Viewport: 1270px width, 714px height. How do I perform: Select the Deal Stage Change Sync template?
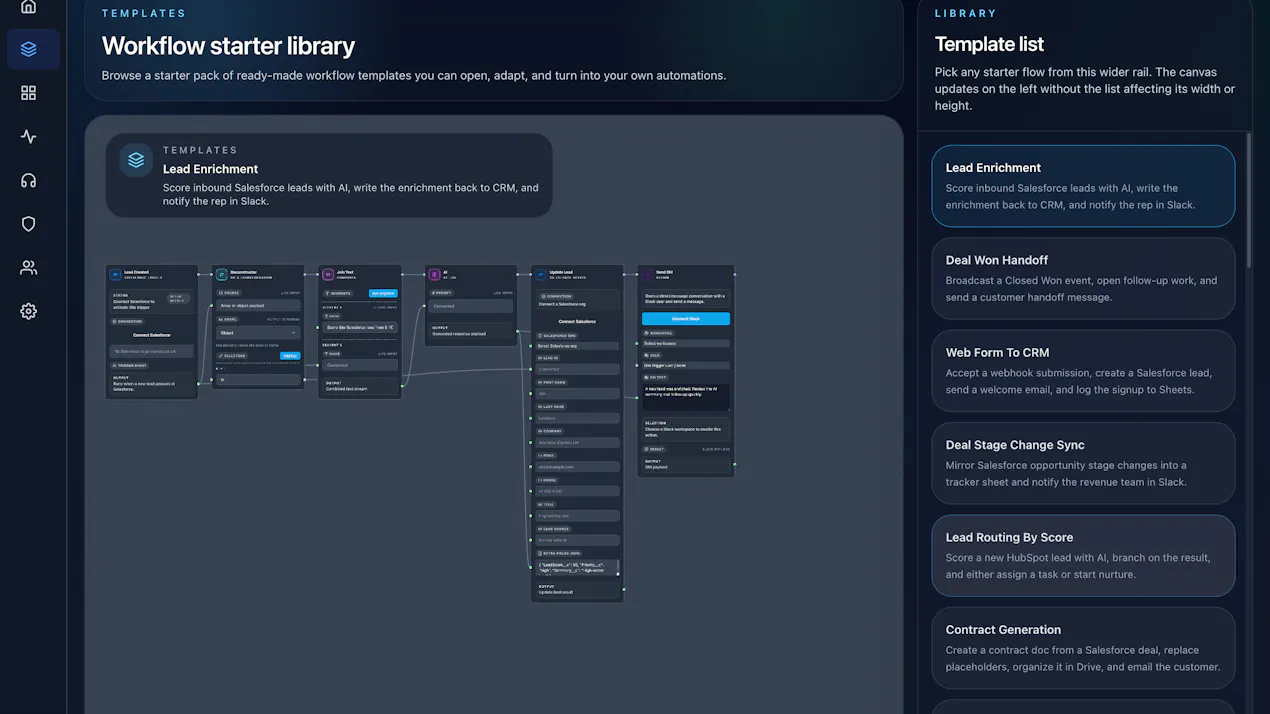pyautogui.click(x=1083, y=463)
